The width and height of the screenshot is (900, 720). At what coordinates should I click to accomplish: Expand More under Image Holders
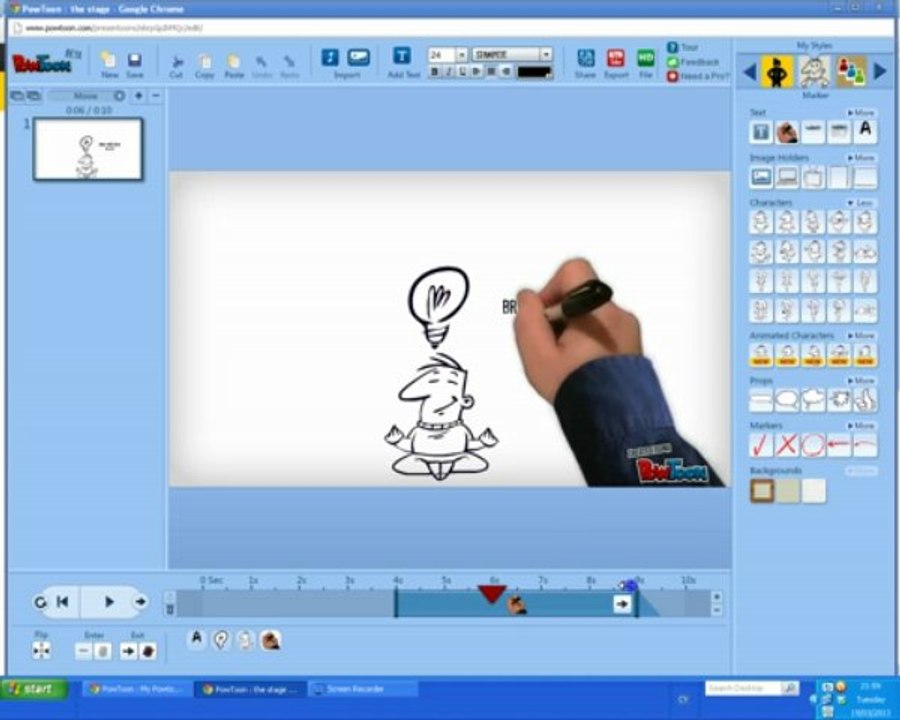(861, 157)
